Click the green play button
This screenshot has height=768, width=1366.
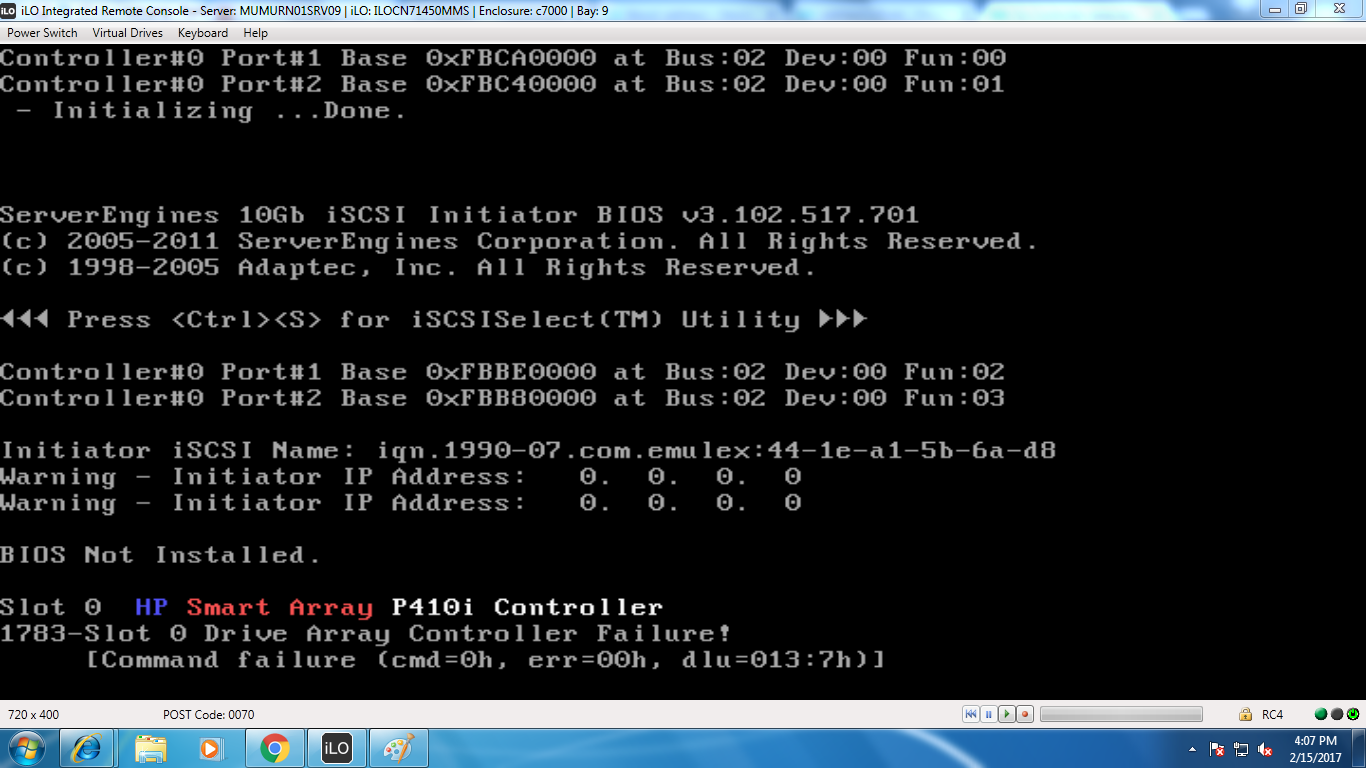coord(1007,714)
